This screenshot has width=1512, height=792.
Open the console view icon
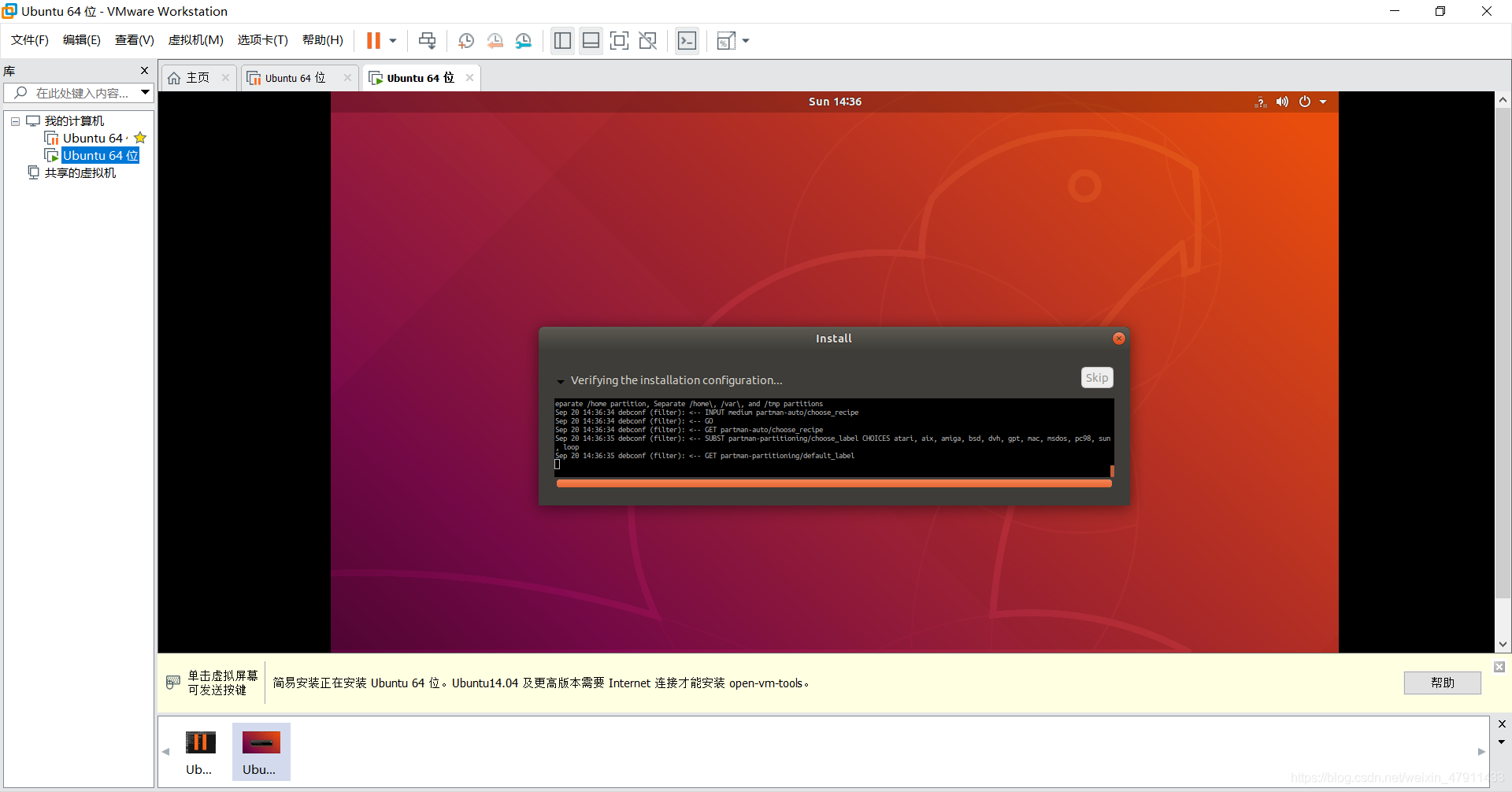pos(687,40)
